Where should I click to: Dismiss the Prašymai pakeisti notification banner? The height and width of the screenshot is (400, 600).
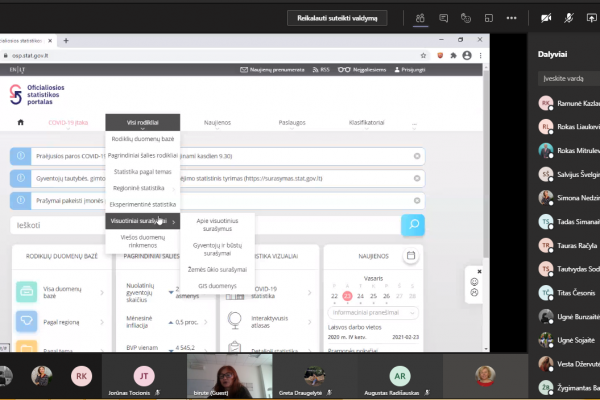pyautogui.click(x=417, y=201)
